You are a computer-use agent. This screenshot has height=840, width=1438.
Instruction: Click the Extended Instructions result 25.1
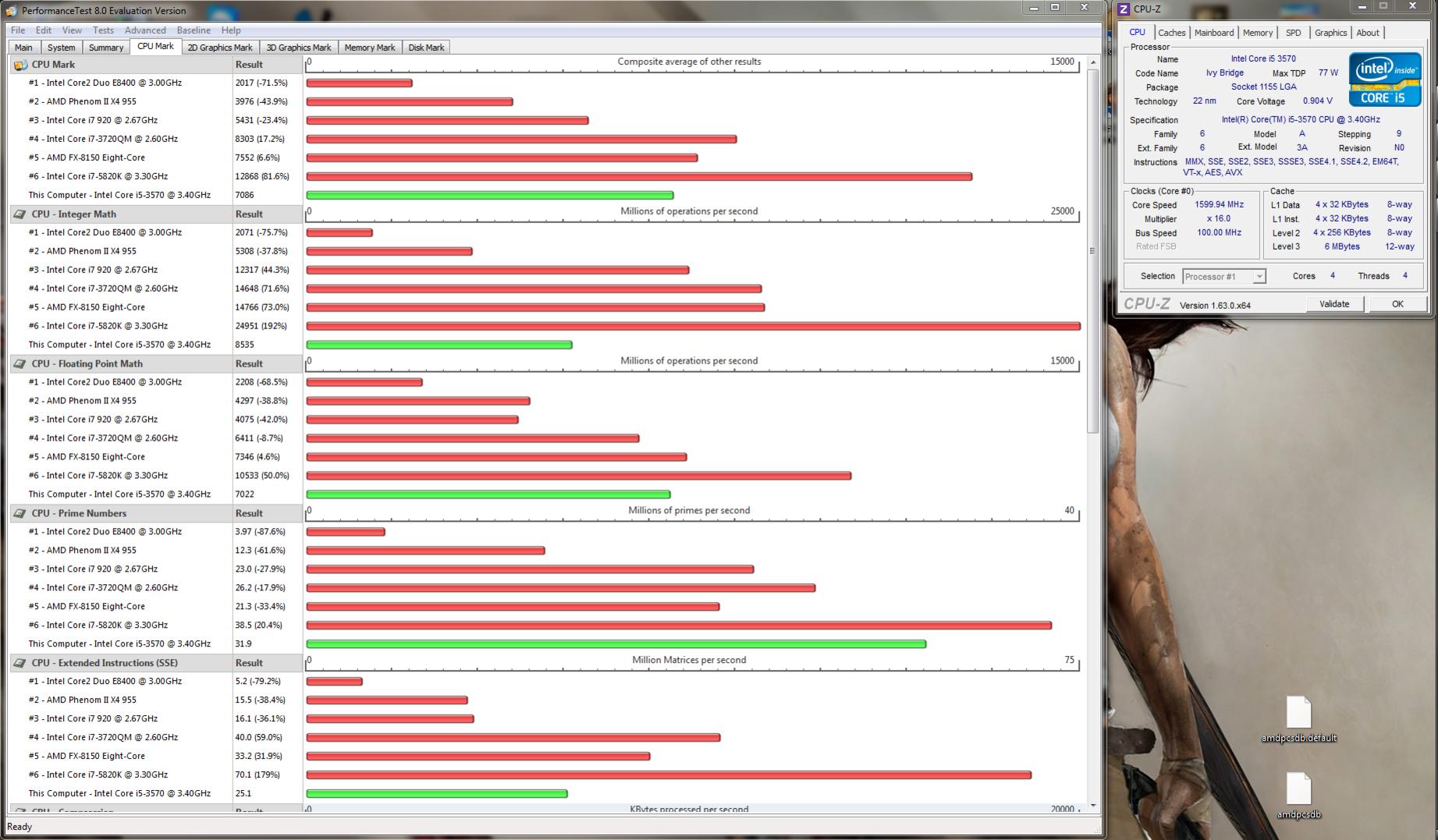point(243,794)
